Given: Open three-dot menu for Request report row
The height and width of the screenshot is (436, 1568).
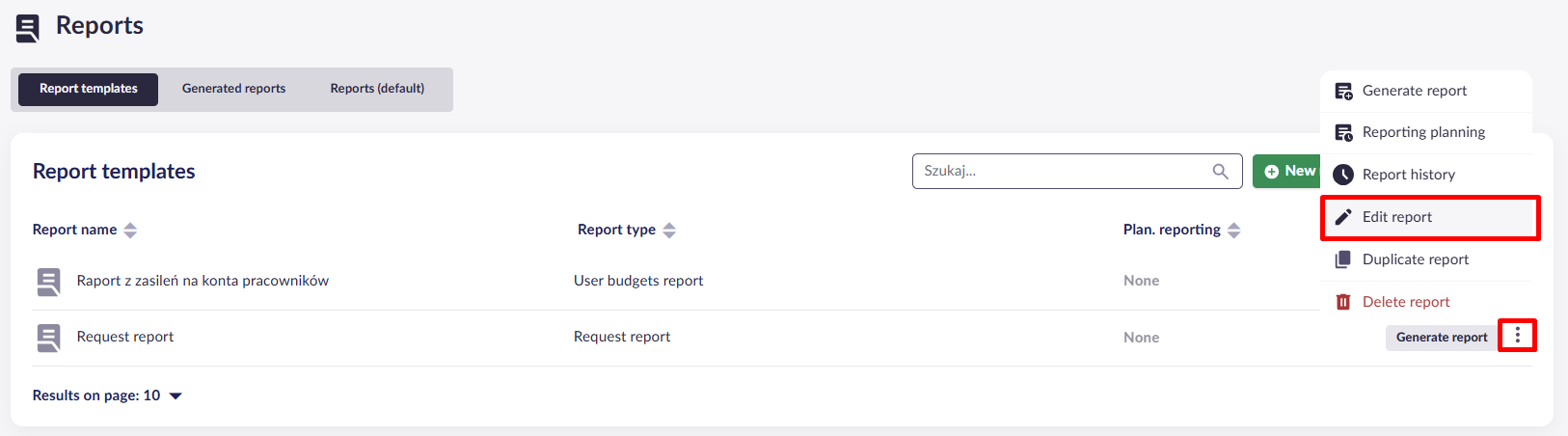Looking at the screenshot, I should pyautogui.click(x=1517, y=336).
